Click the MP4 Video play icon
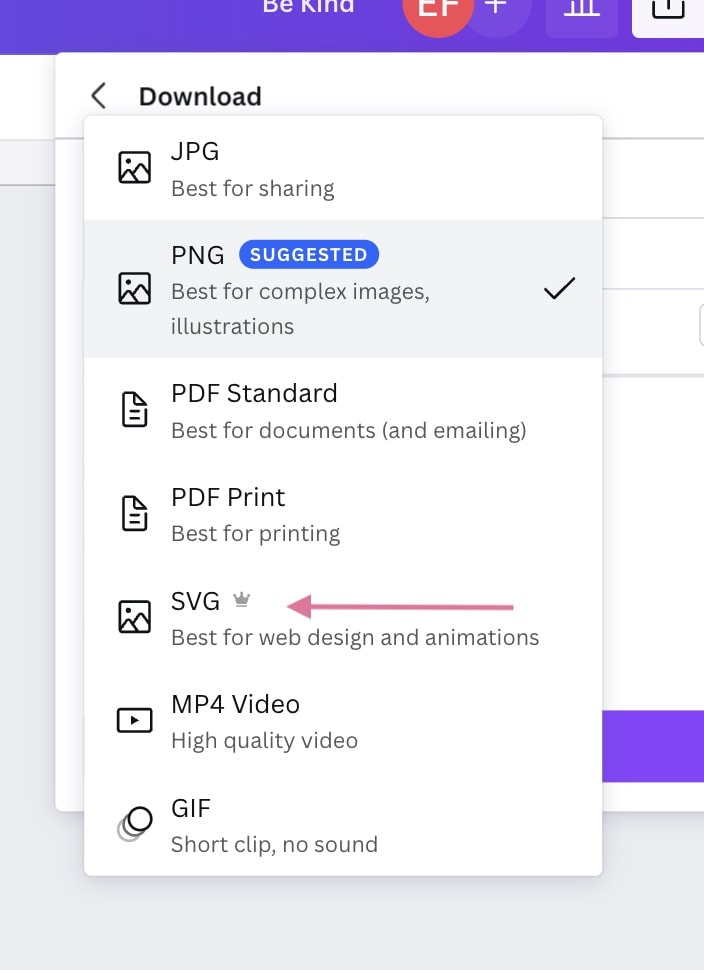 point(134,720)
